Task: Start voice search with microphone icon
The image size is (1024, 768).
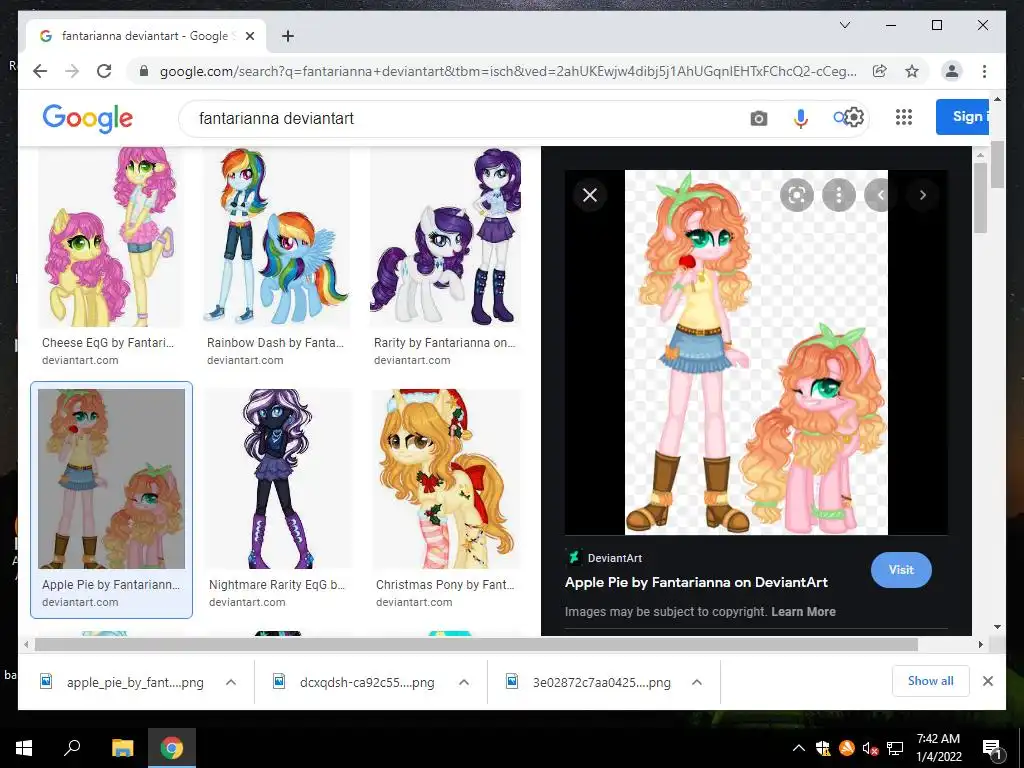Action: 801,118
